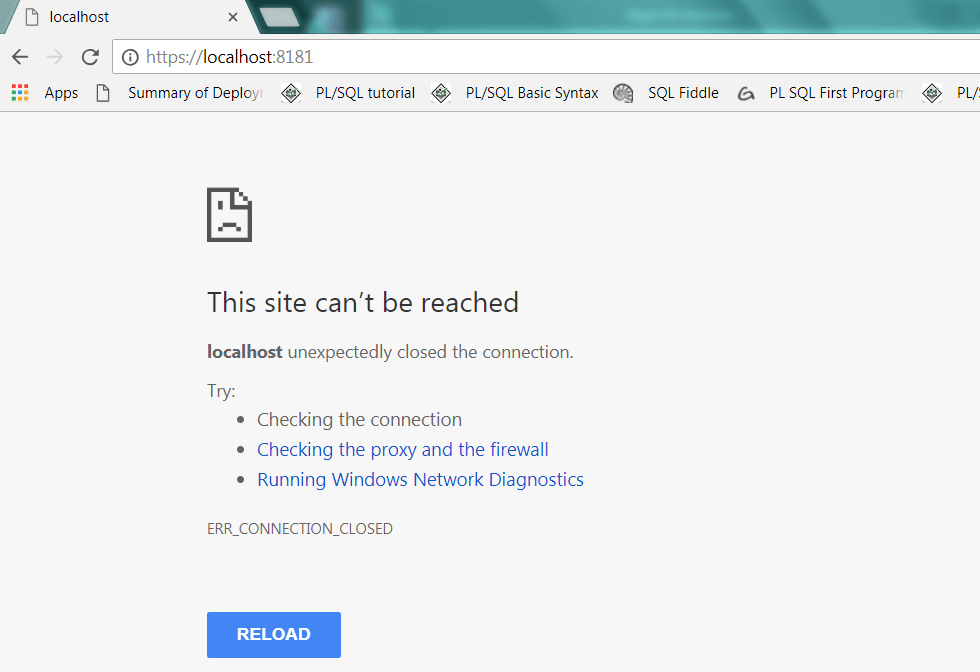The width and height of the screenshot is (980, 672).
Task: Click localhost unexpectedly closed the connection text
Action: (x=390, y=352)
